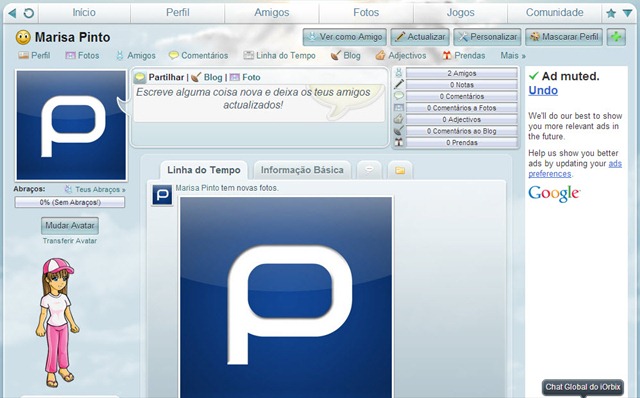Click the 2 Amigos counter

[462, 73]
